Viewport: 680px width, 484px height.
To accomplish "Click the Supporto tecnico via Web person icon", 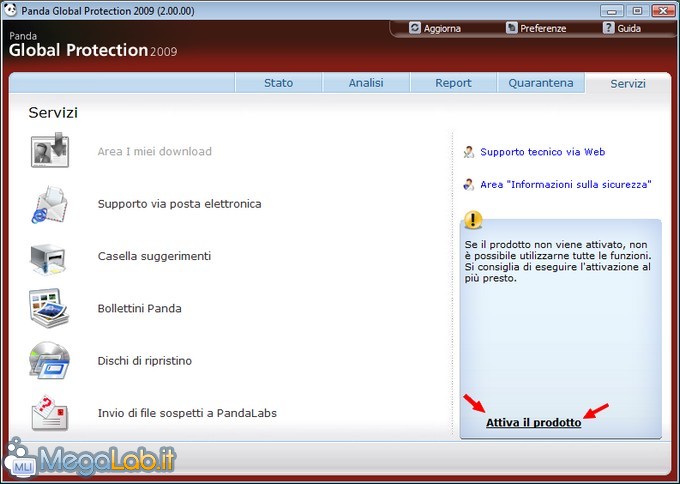I will (469, 152).
